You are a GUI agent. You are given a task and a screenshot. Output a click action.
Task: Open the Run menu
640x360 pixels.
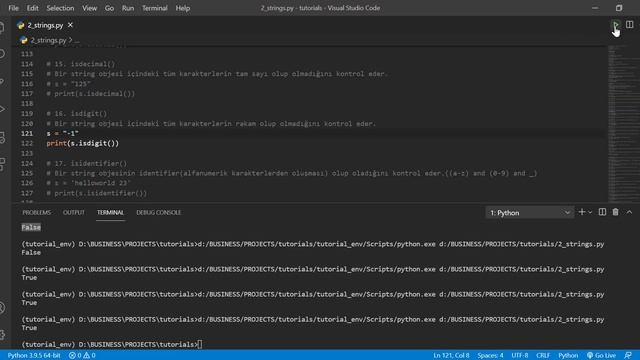click(x=128, y=8)
